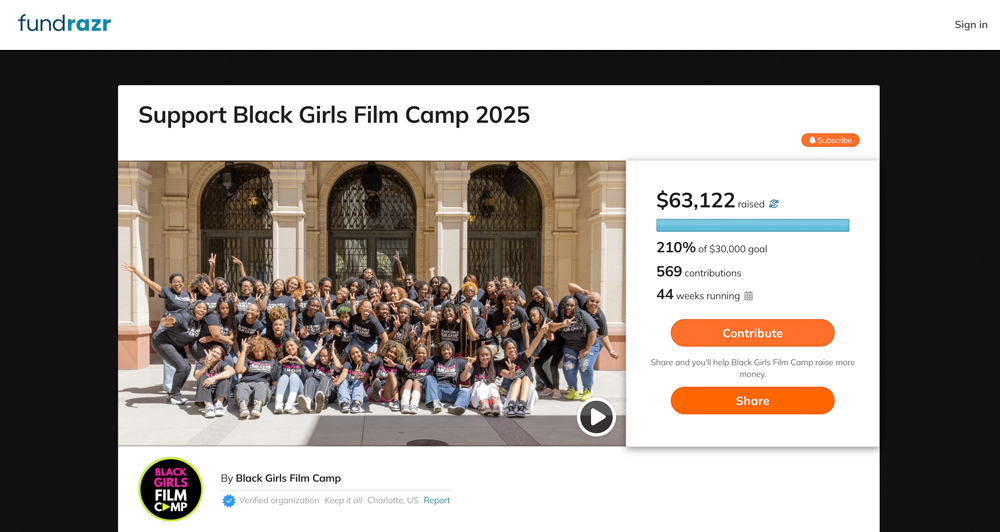Screen dimensions: 1000x532
Task: Subscribe to campaign updates via bell button
Action: [830, 140]
